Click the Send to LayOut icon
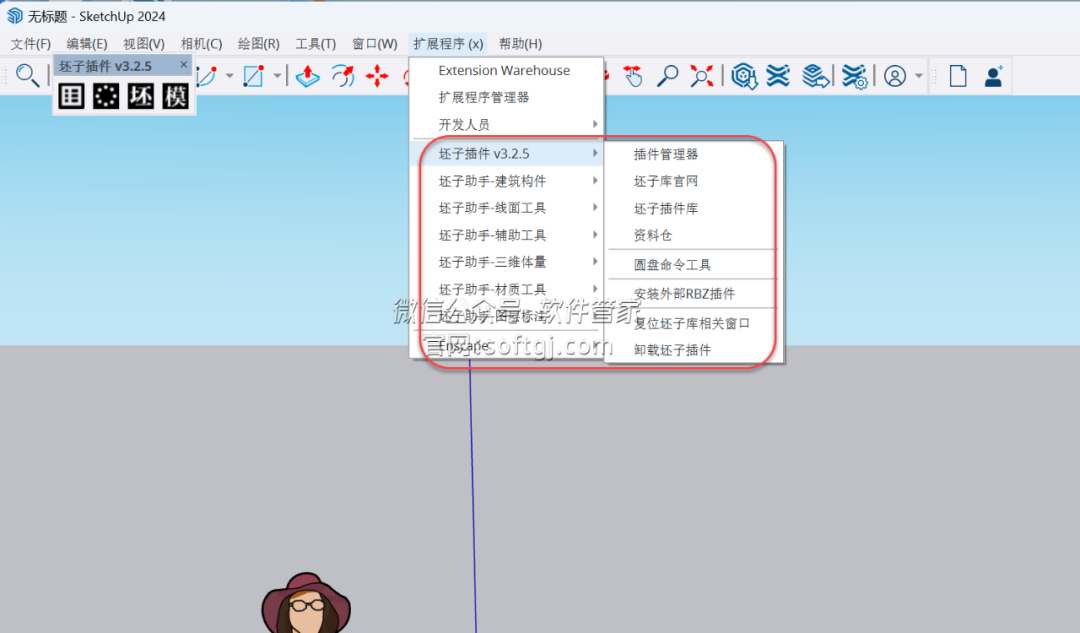 pyautogui.click(x=816, y=76)
